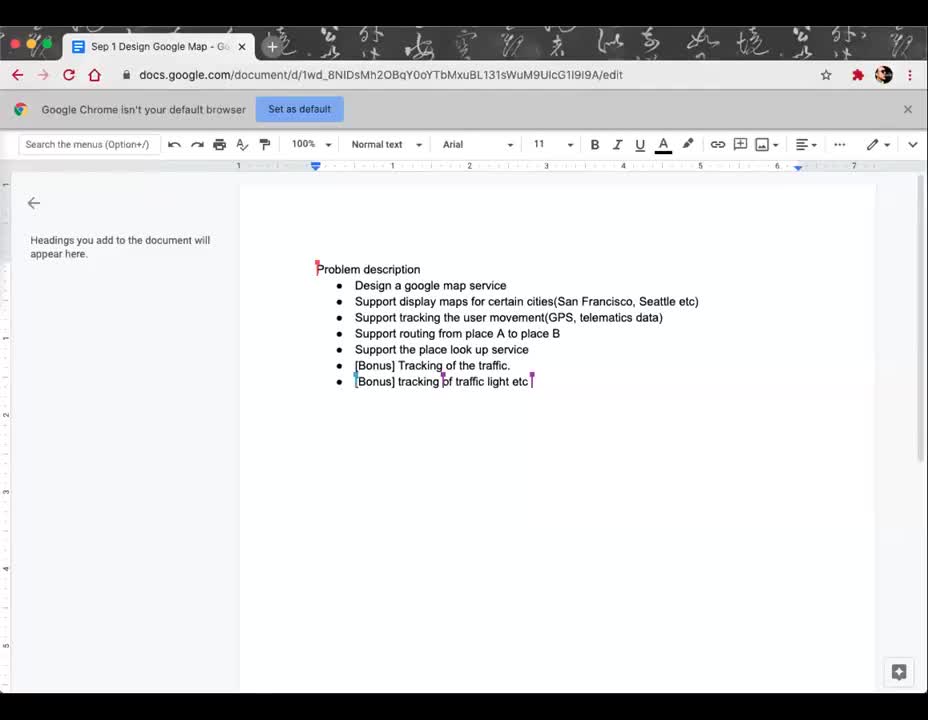
Task: Click the Problem description heading text
Action: [x=368, y=270]
